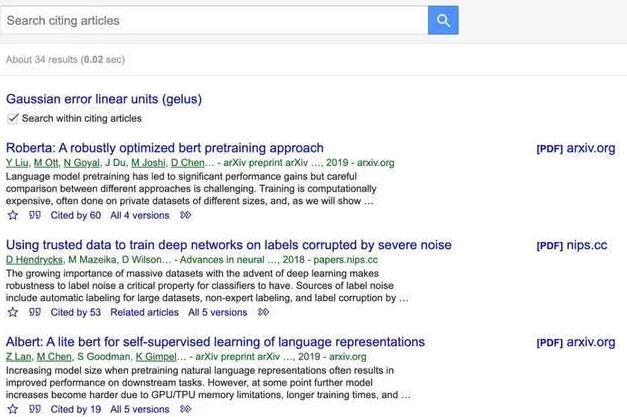Open Related articles for trusted data paper
Image resolution: width=627 pixels, height=417 pixels.
(145, 312)
